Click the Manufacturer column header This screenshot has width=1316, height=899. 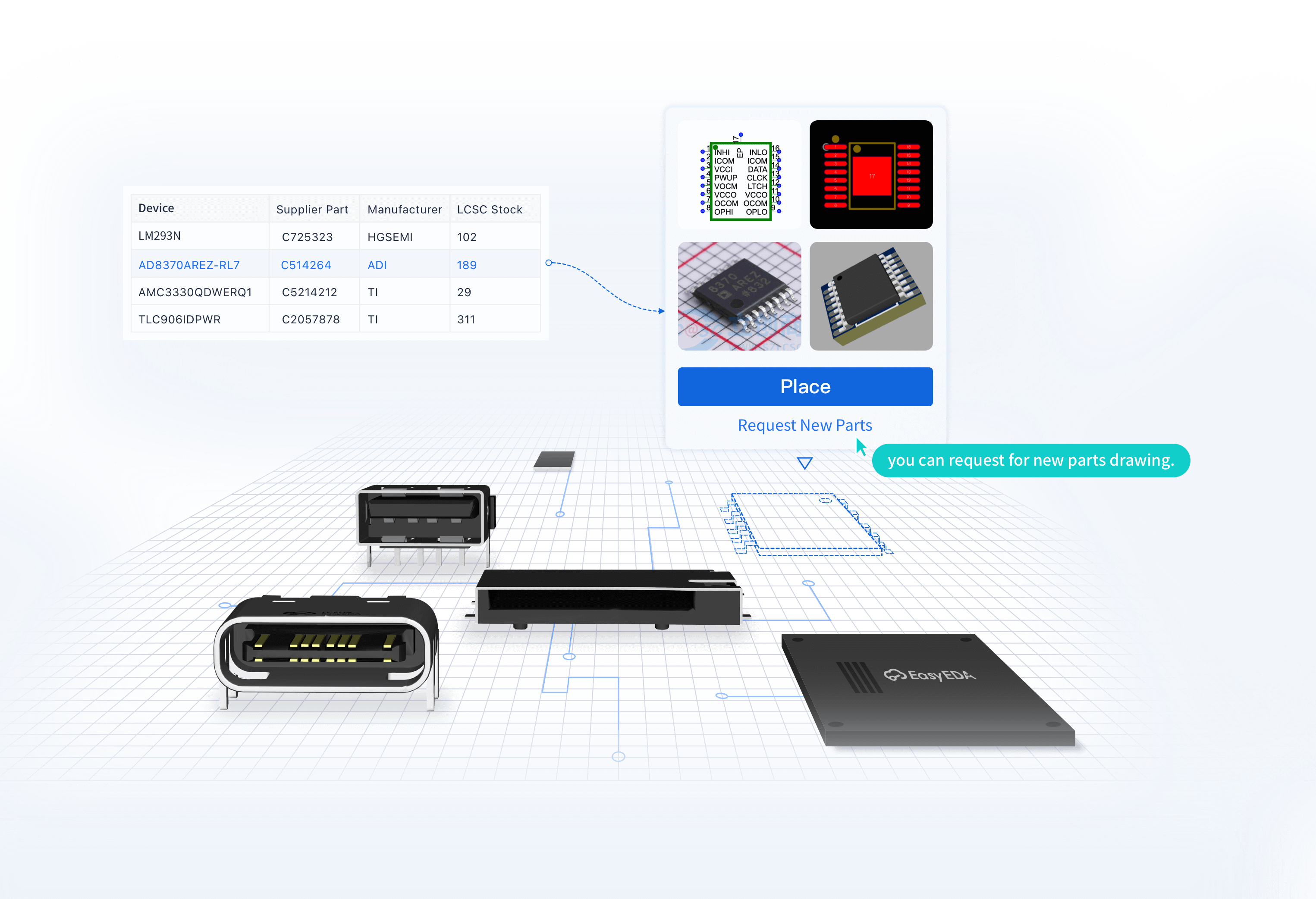404,210
